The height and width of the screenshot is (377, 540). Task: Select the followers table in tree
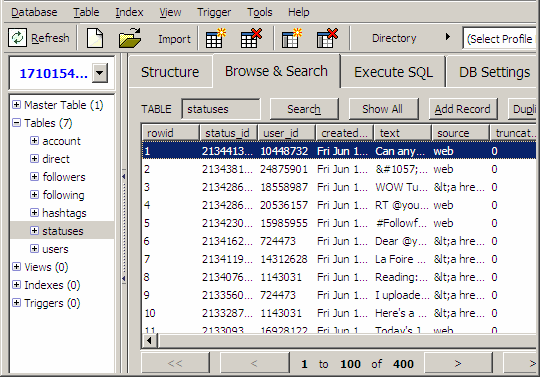pyautogui.click(x=64, y=177)
